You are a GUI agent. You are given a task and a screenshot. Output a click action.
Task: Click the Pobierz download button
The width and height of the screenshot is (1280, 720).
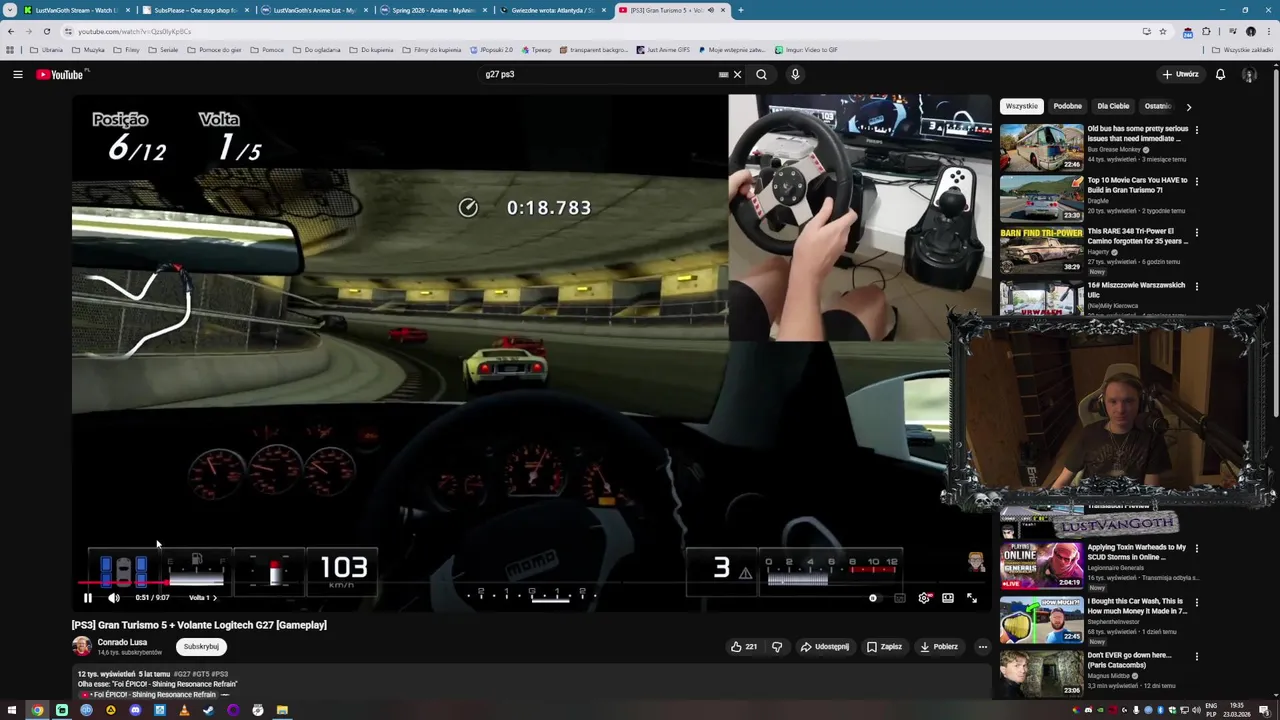point(939,647)
